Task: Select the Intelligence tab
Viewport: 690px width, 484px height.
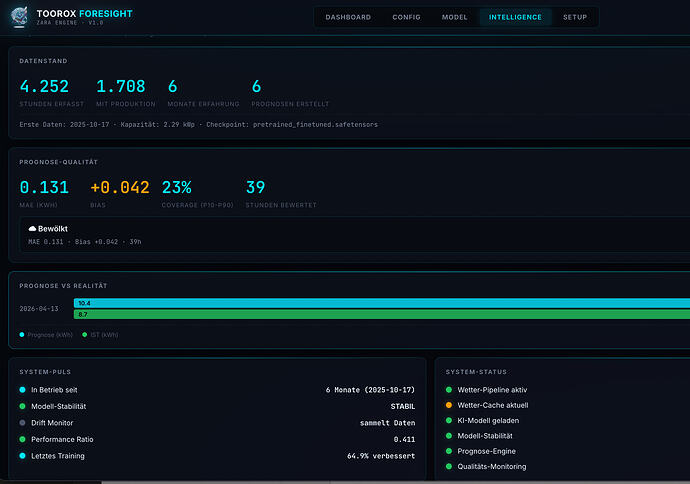Action: click(515, 17)
